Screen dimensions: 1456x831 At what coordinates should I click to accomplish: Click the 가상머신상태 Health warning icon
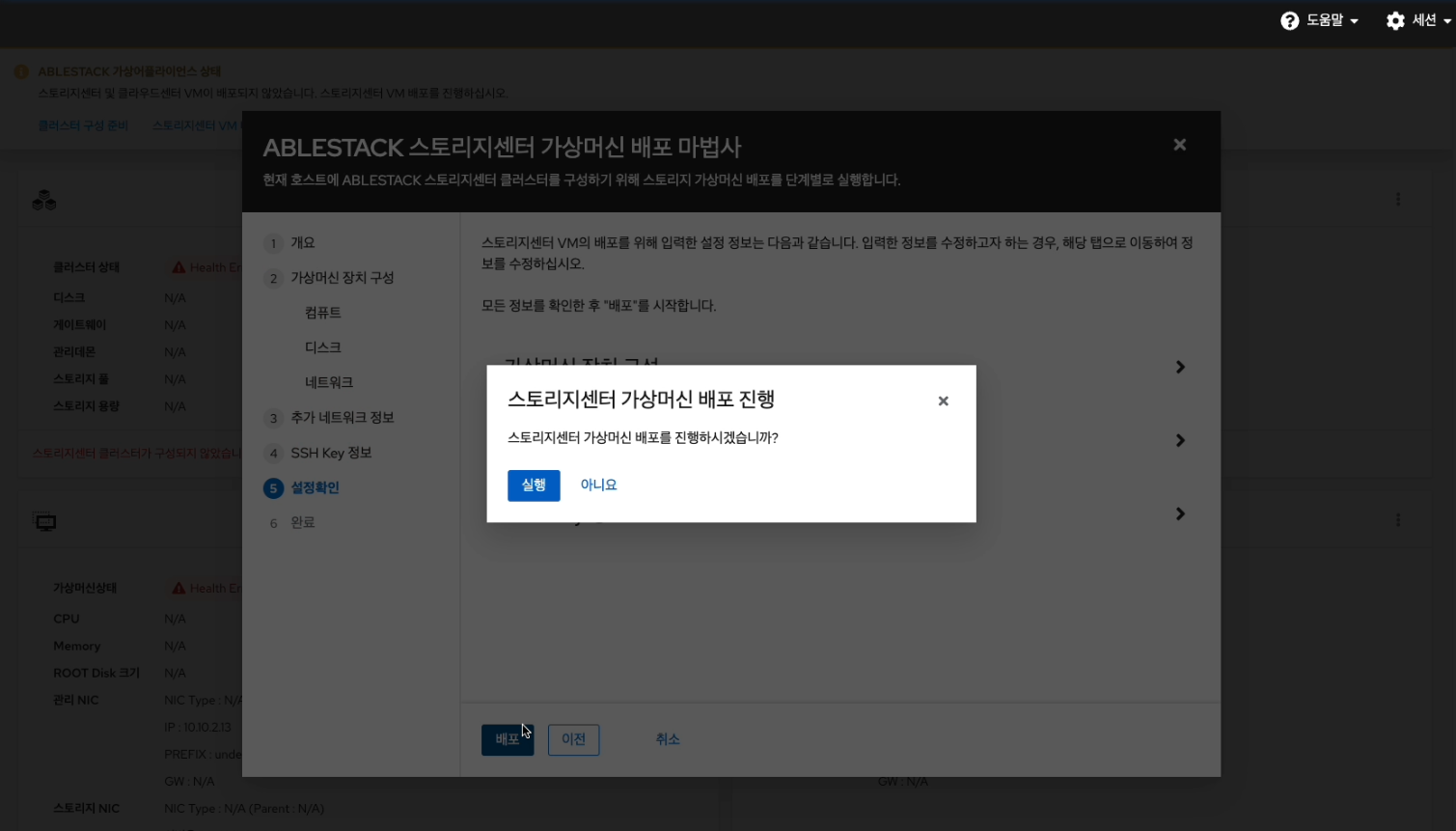[x=179, y=588]
